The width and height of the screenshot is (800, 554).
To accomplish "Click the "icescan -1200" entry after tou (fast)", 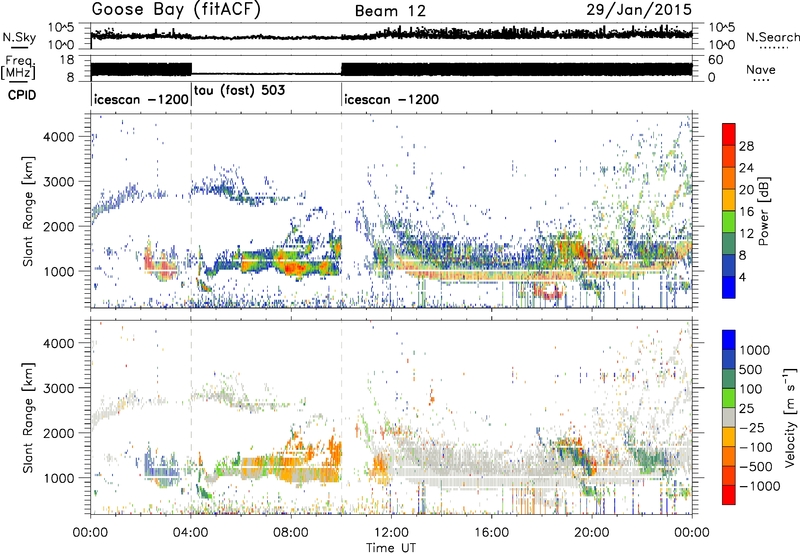I will [x=391, y=99].
